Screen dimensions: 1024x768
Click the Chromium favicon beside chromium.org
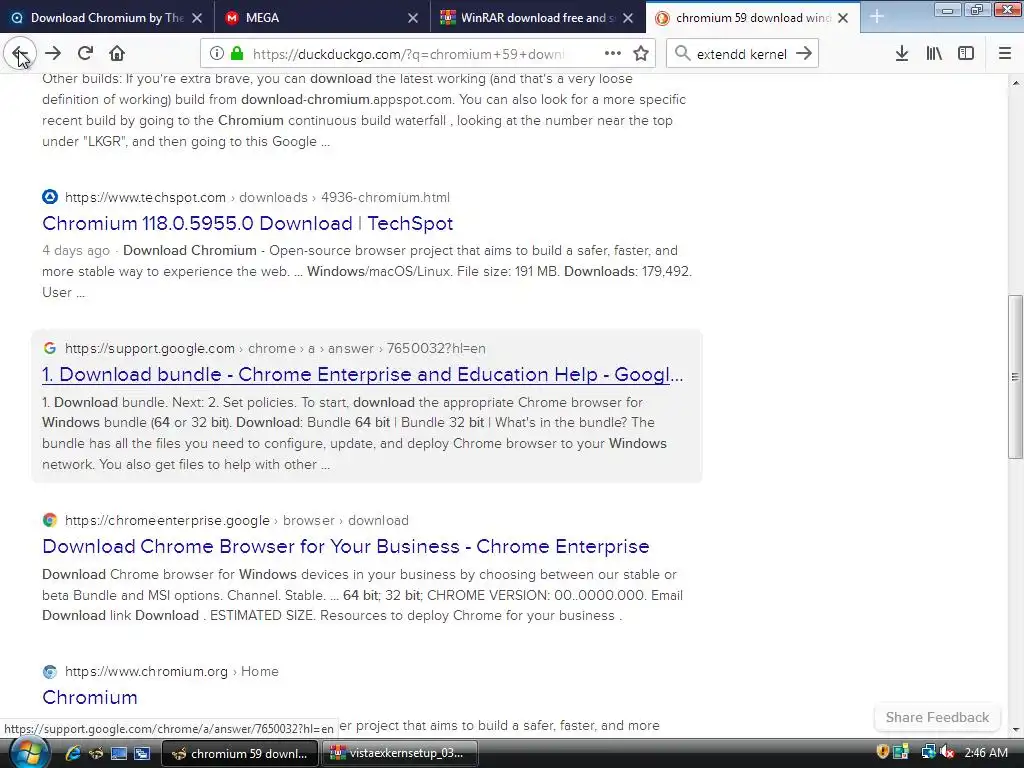click(50, 671)
